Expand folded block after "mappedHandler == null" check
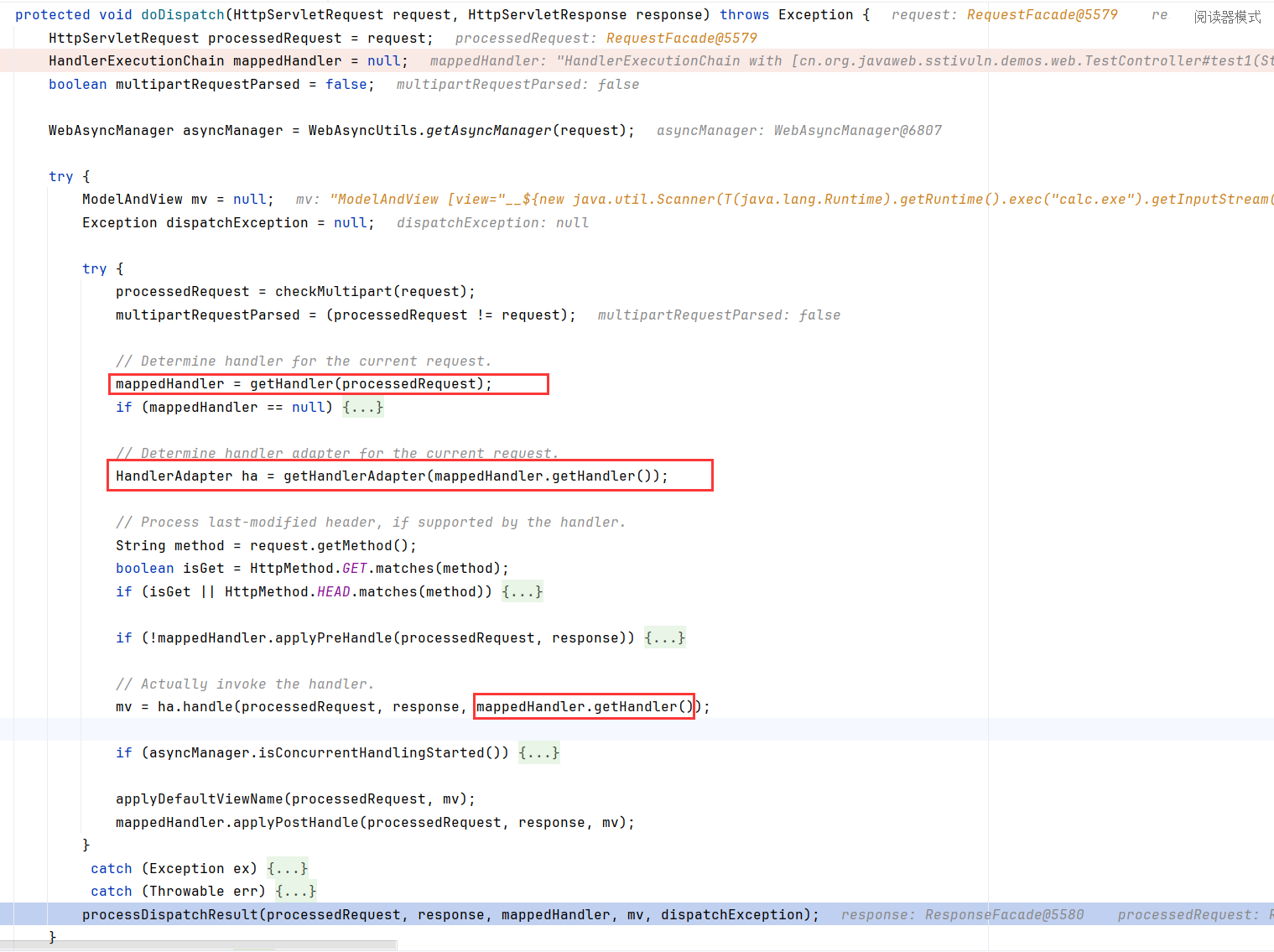 click(x=362, y=407)
